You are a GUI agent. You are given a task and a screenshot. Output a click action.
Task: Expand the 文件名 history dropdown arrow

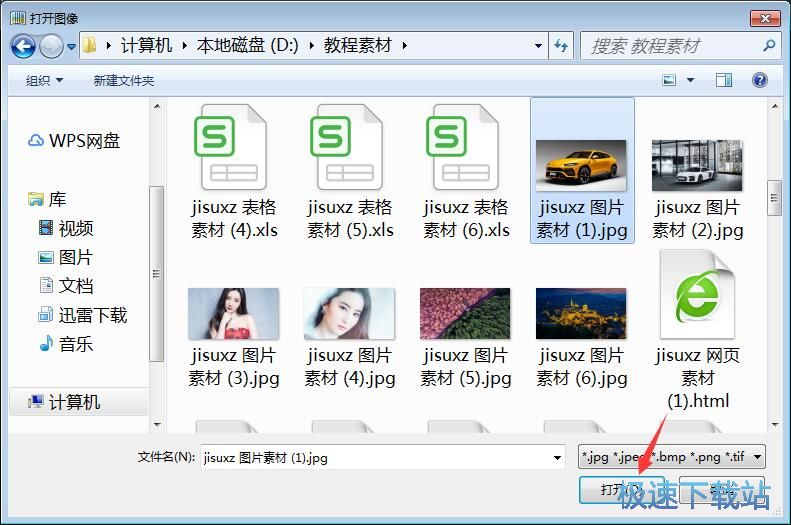click(x=557, y=458)
